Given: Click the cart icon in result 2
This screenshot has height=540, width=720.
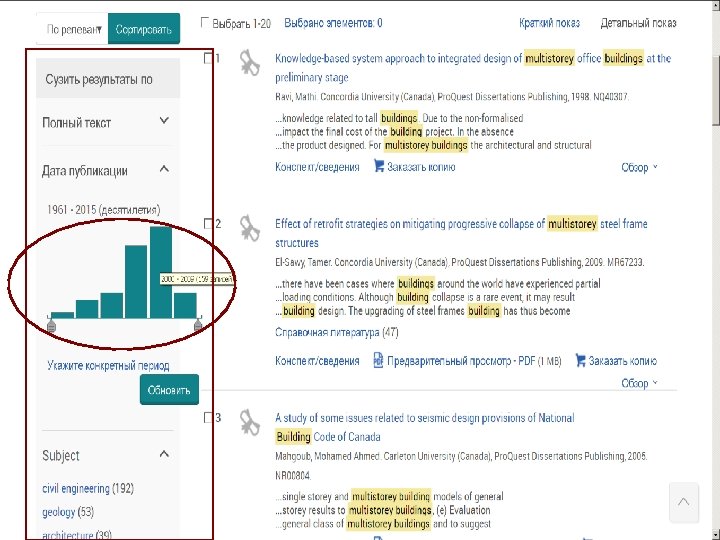Looking at the screenshot, I should pyautogui.click(x=580, y=360).
